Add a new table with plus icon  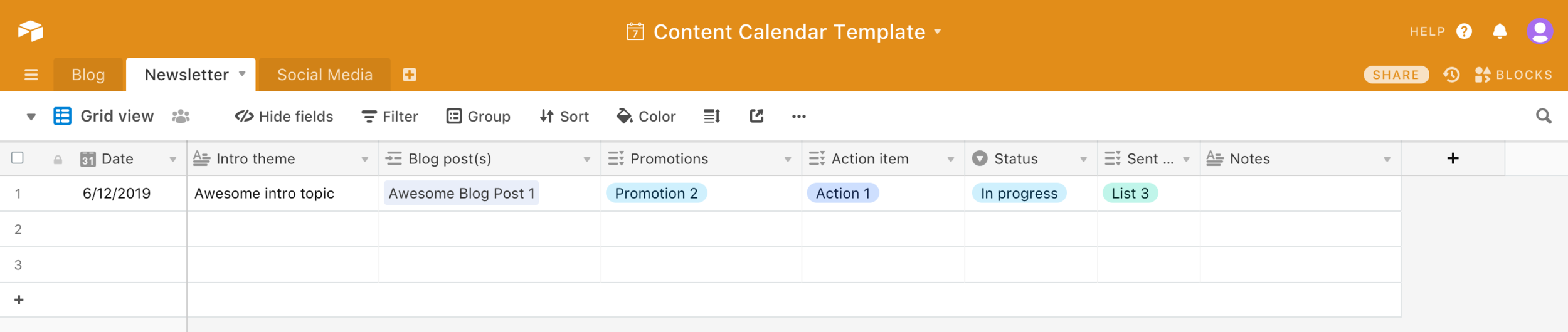(x=410, y=75)
